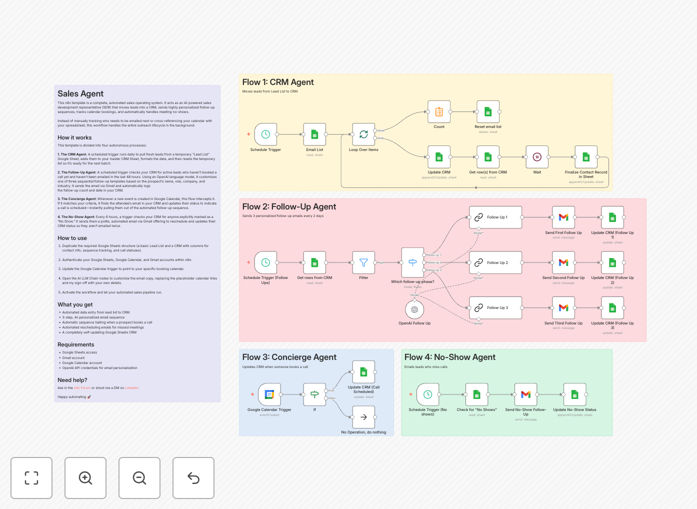The width and height of the screenshot is (697, 509).
Task: Open the Send No-Show Follow-Up Gmail node
Action: point(525,394)
